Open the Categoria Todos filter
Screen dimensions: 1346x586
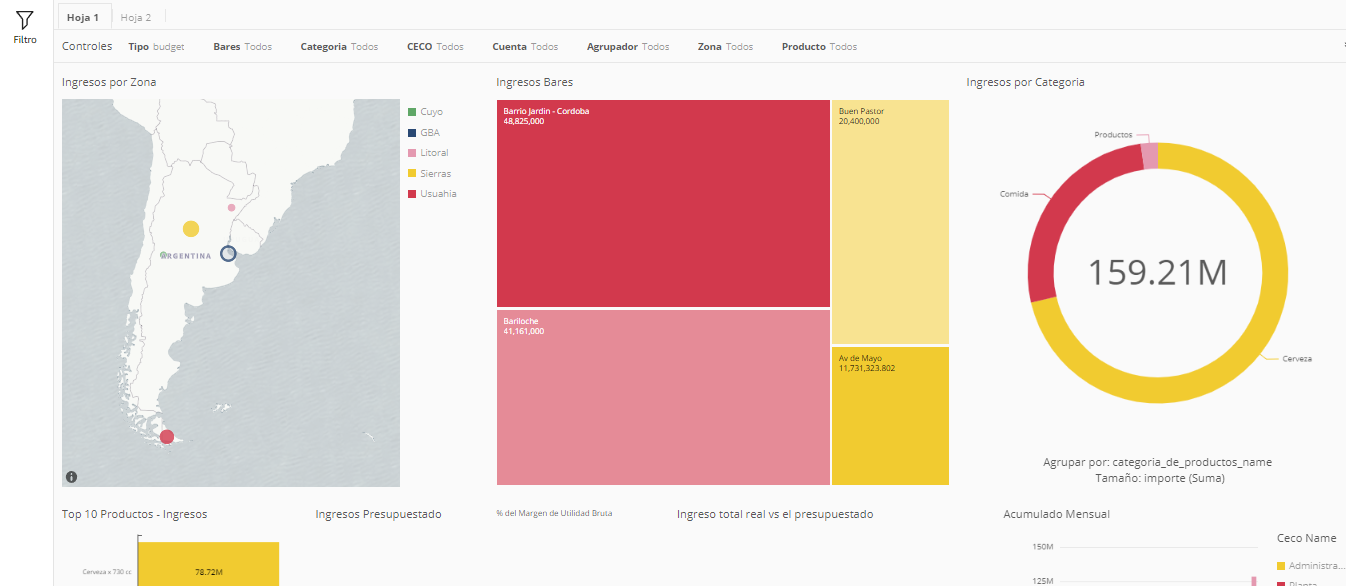tap(339, 47)
